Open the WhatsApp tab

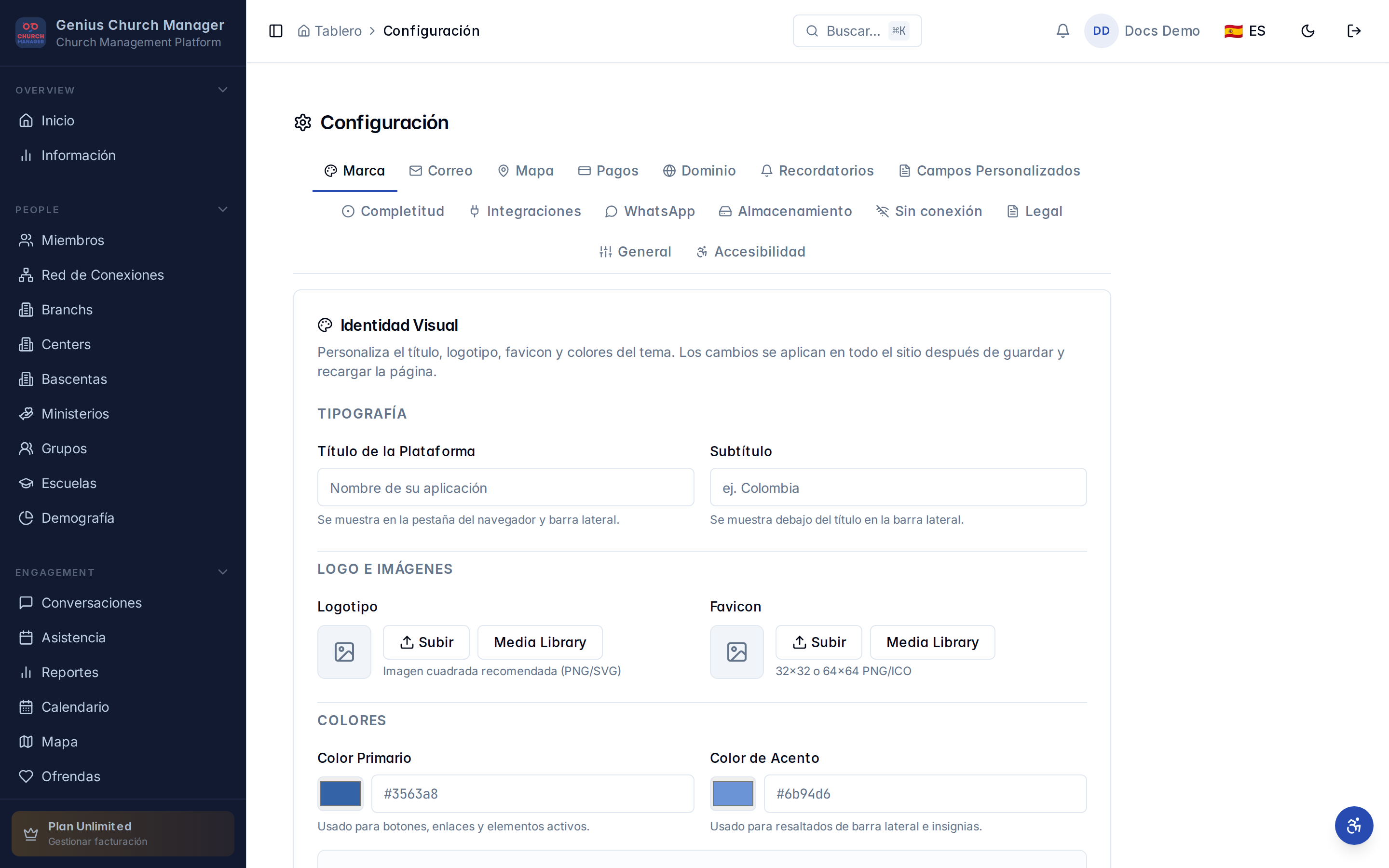point(650,211)
